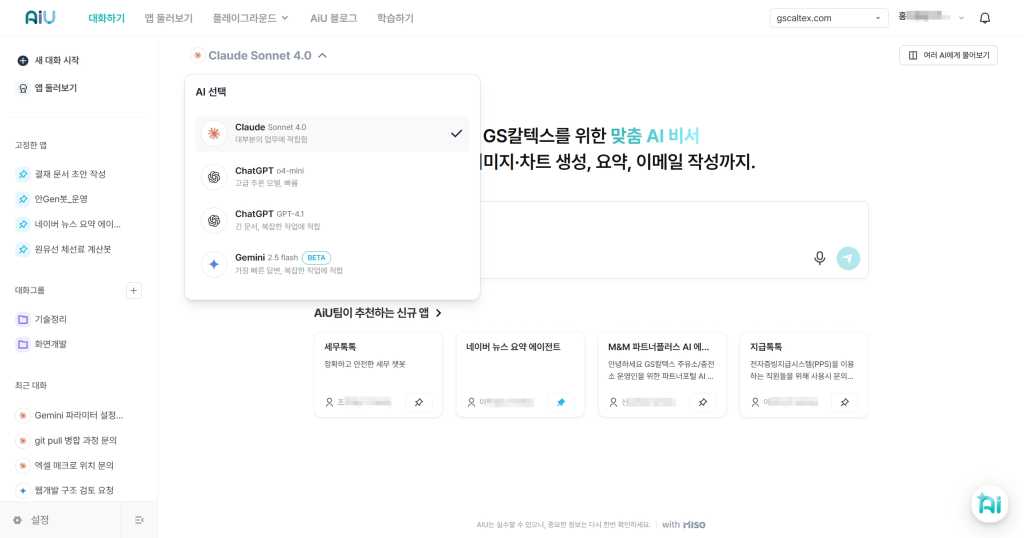1024x538 pixels.
Task: Click the AiU logo in header
Action: coord(41,18)
